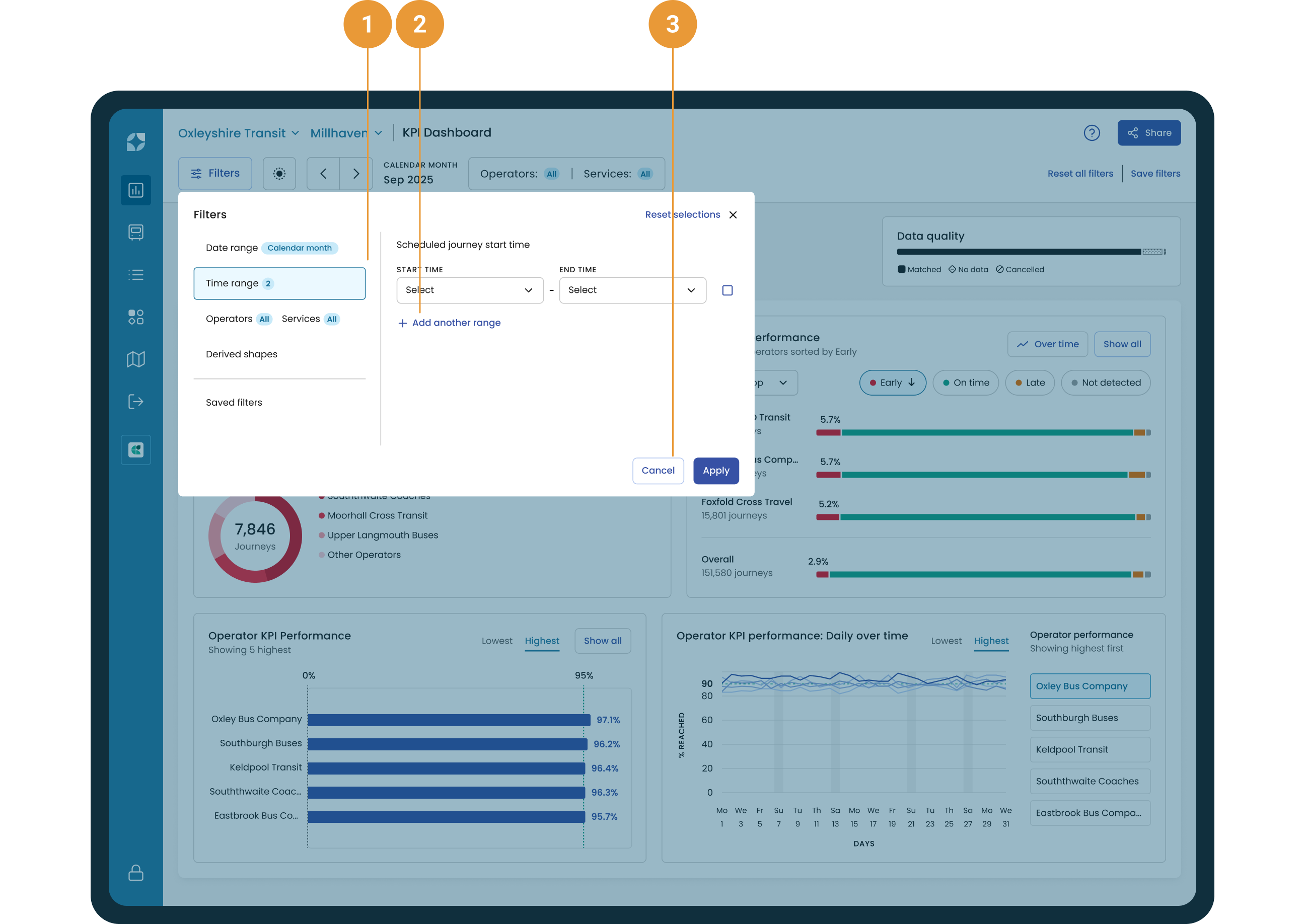The height and width of the screenshot is (924, 1305).
Task: Toggle Souththwaite Coaches in operator list
Action: (1090, 781)
